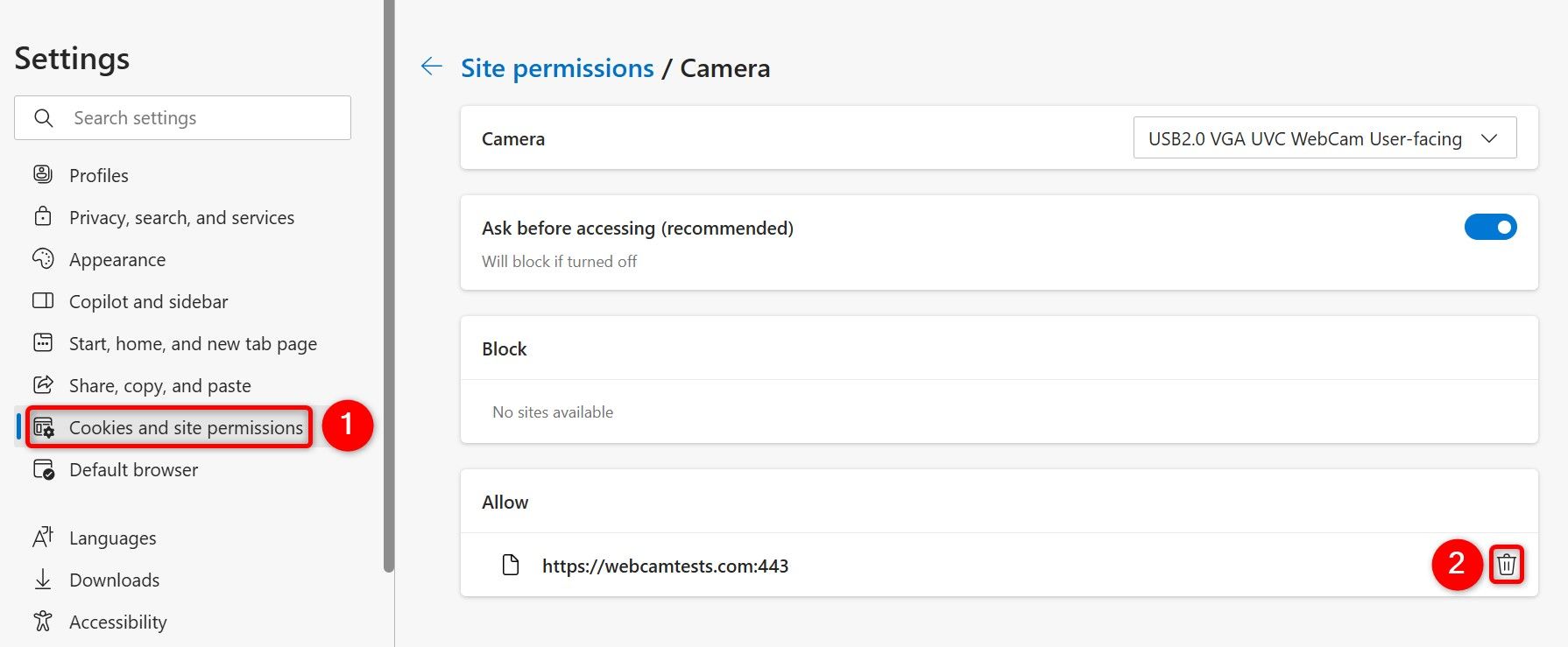Click the Accessibility icon
The height and width of the screenshot is (647, 1568).
43,622
